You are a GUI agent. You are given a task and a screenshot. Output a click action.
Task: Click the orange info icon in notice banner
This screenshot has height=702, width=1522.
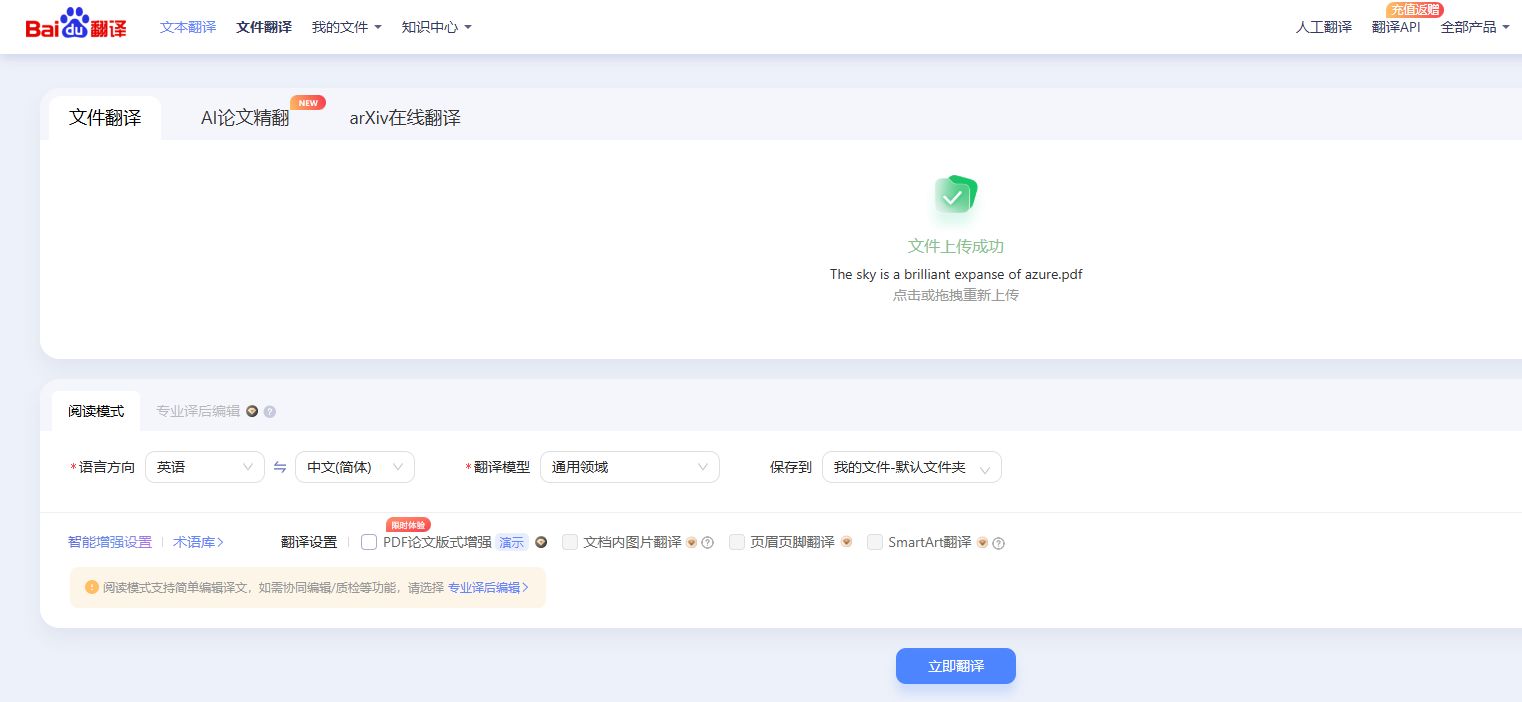pyautogui.click(x=92, y=587)
